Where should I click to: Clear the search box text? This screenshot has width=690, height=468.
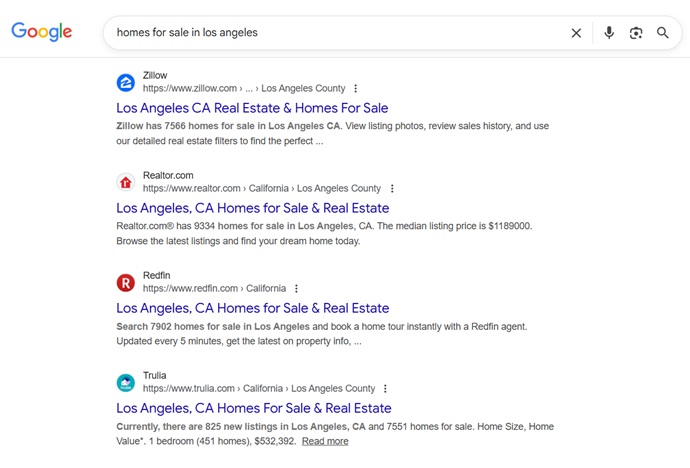point(576,33)
